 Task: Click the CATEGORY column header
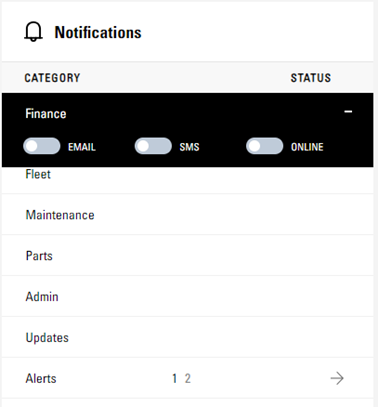52,78
